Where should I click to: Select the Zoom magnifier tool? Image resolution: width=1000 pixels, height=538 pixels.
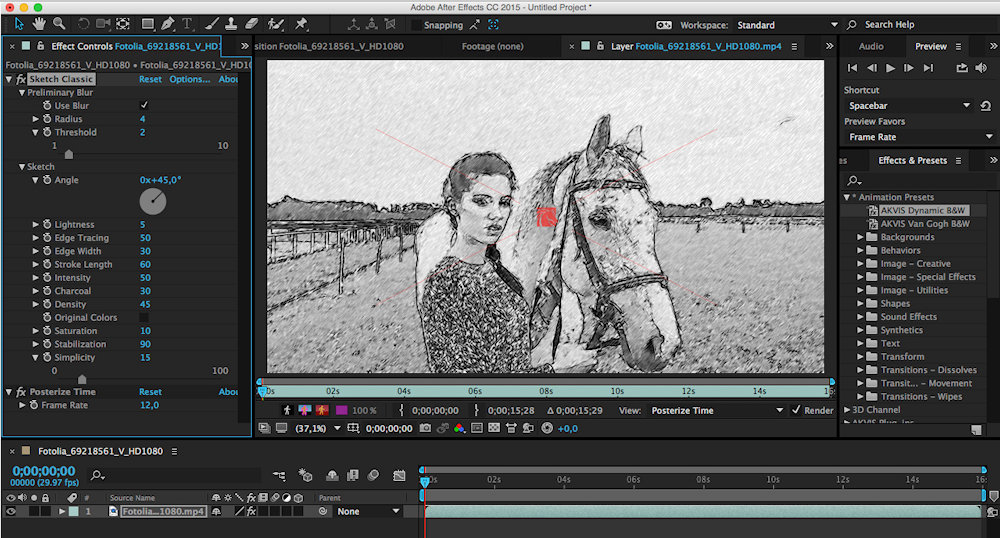coord(60,23)
